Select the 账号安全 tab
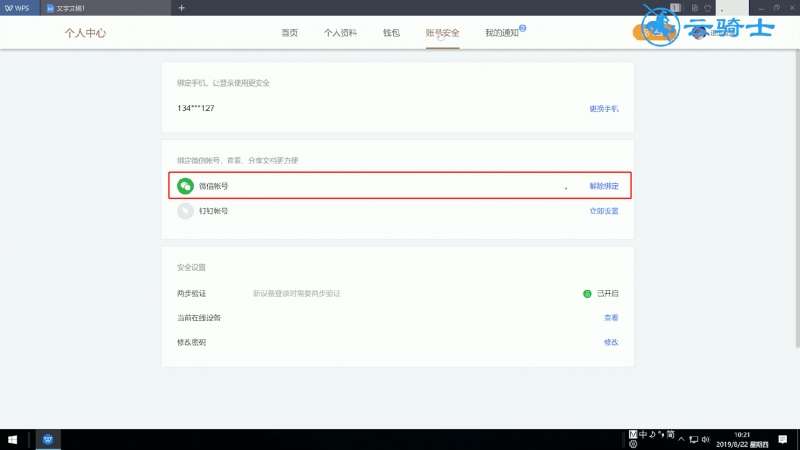Viewport: 800px width, 450px height. click(x=442, y=33)
